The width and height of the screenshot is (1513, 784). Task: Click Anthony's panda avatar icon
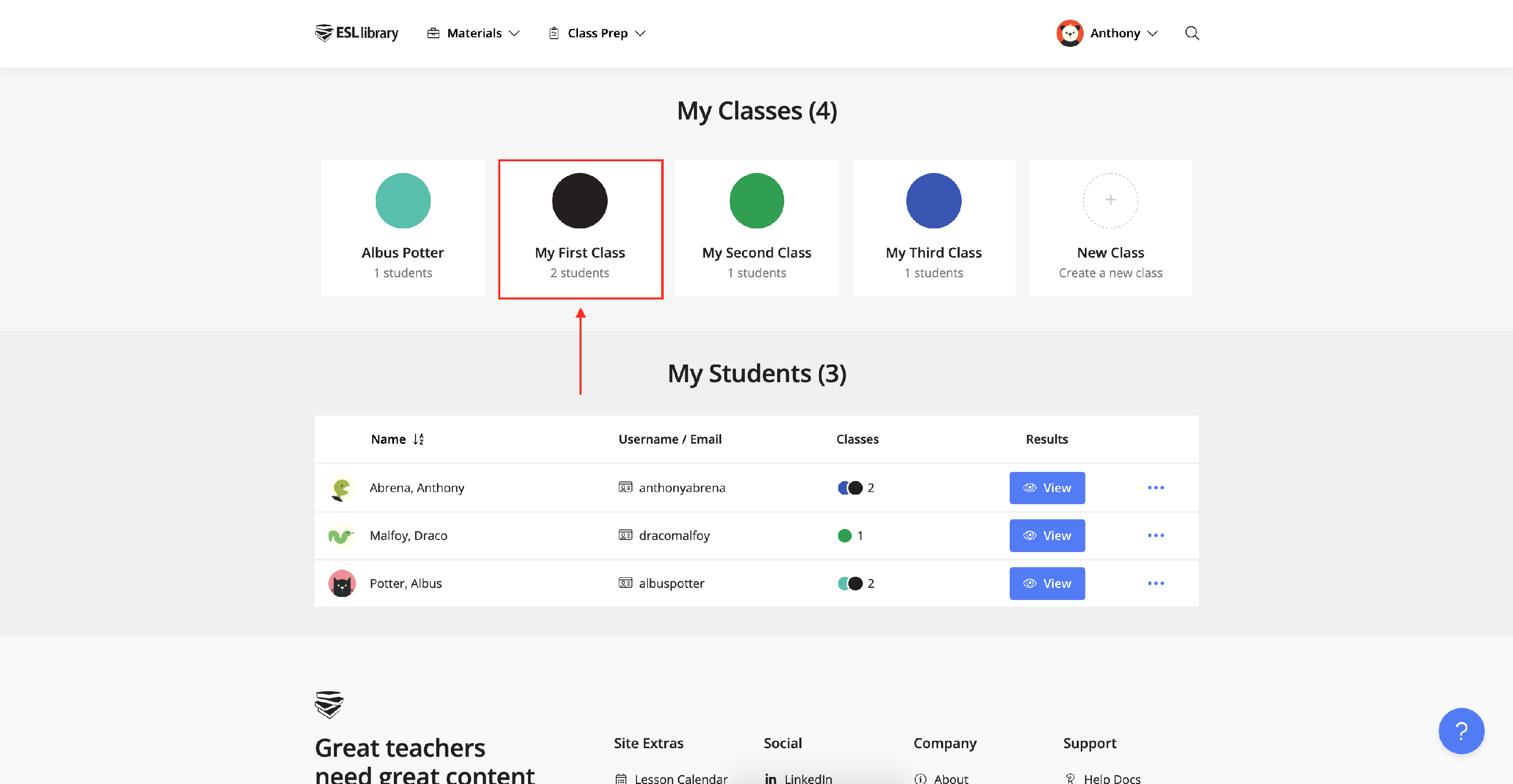(x=1070, y=33)
